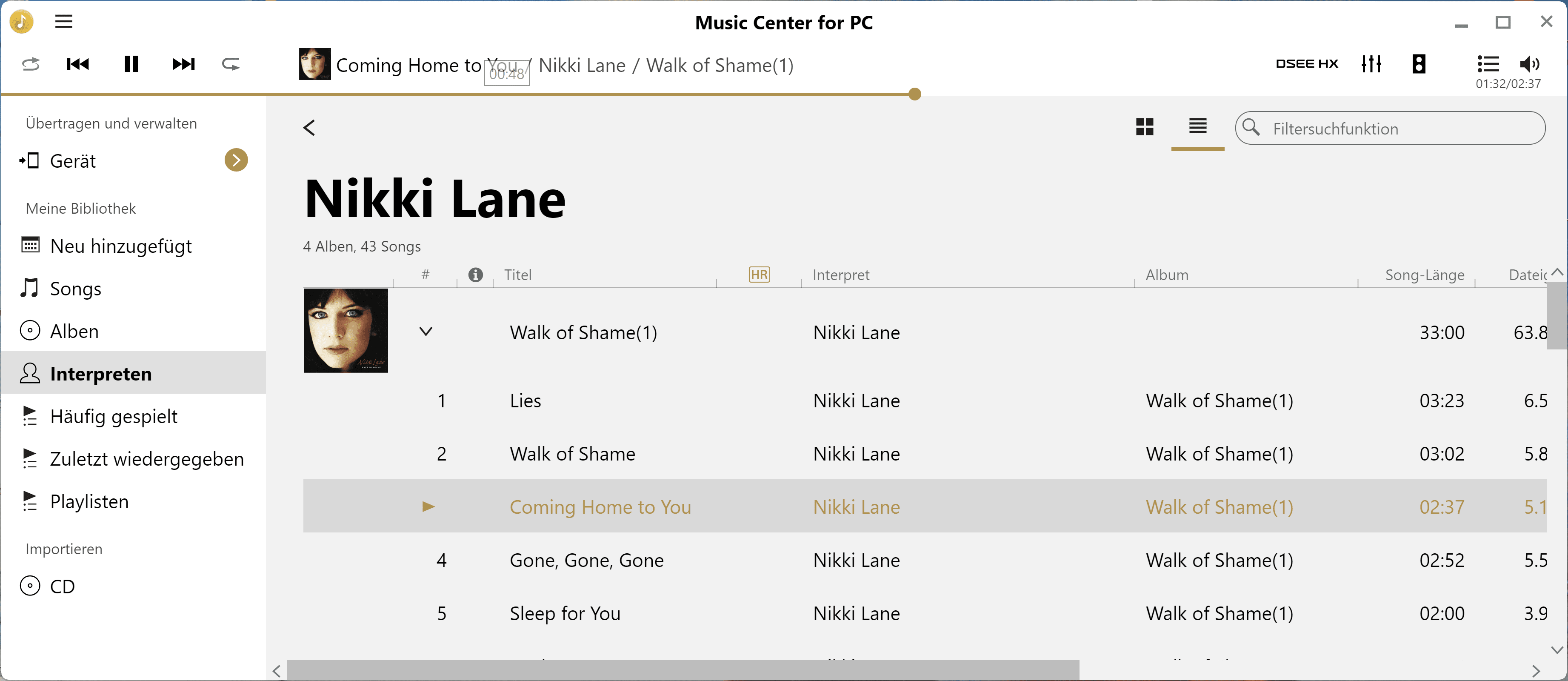Open the equalizer settings icon
Viewport: 1568px width, 681px height.
[x=1371, y=64]
